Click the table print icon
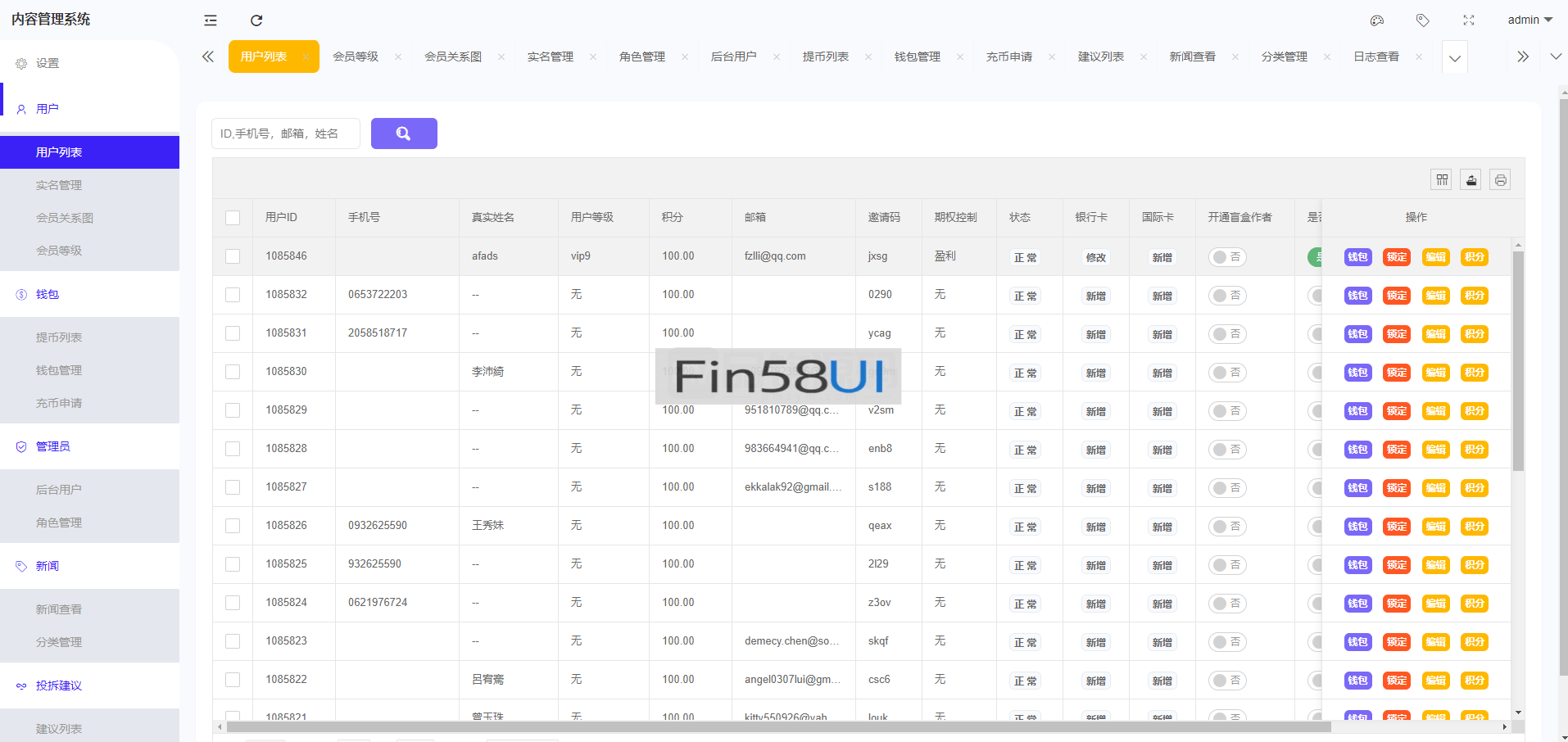The width and height of the screenshot is (1568, 742). point(1501,180)
